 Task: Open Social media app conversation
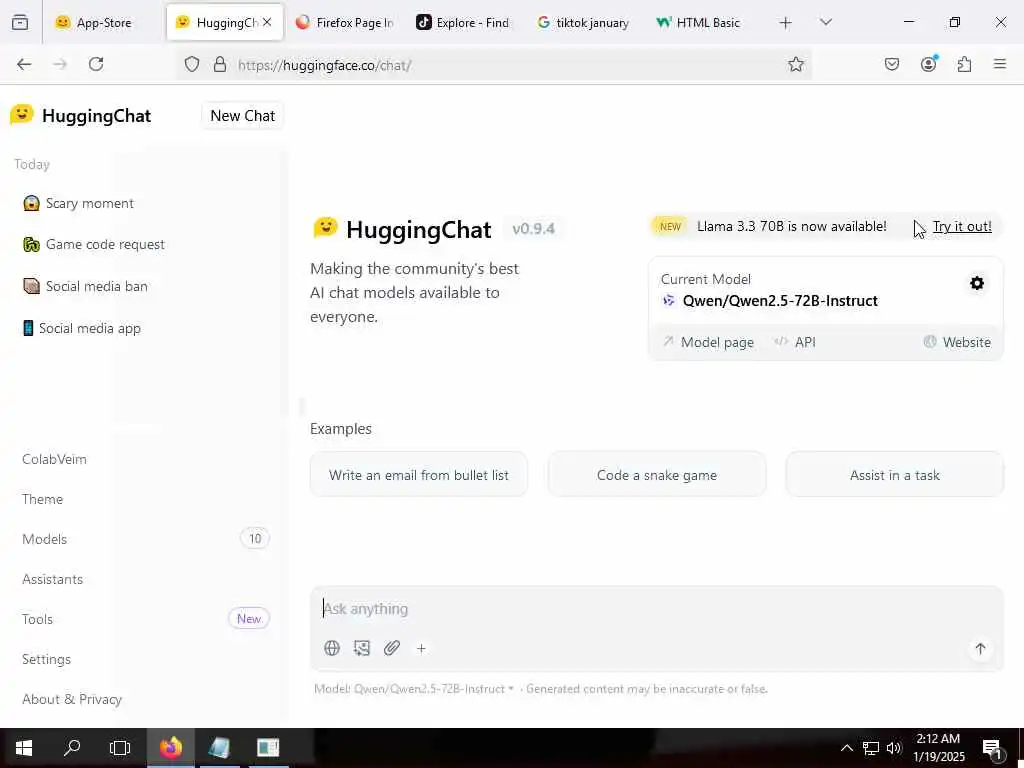point(82,328)
